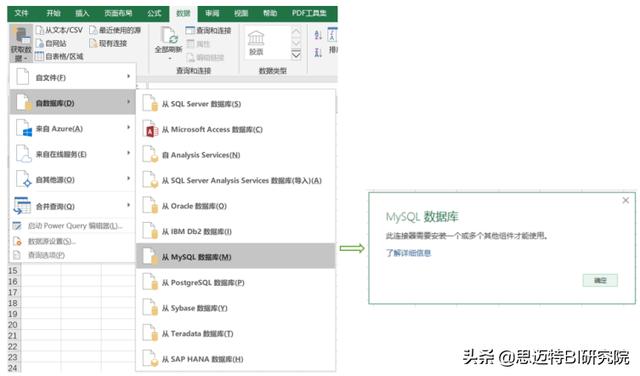Screen dimensions: 640x376
Task: Choose 自 Analysis Services(N)
Action: click(236, 155)
